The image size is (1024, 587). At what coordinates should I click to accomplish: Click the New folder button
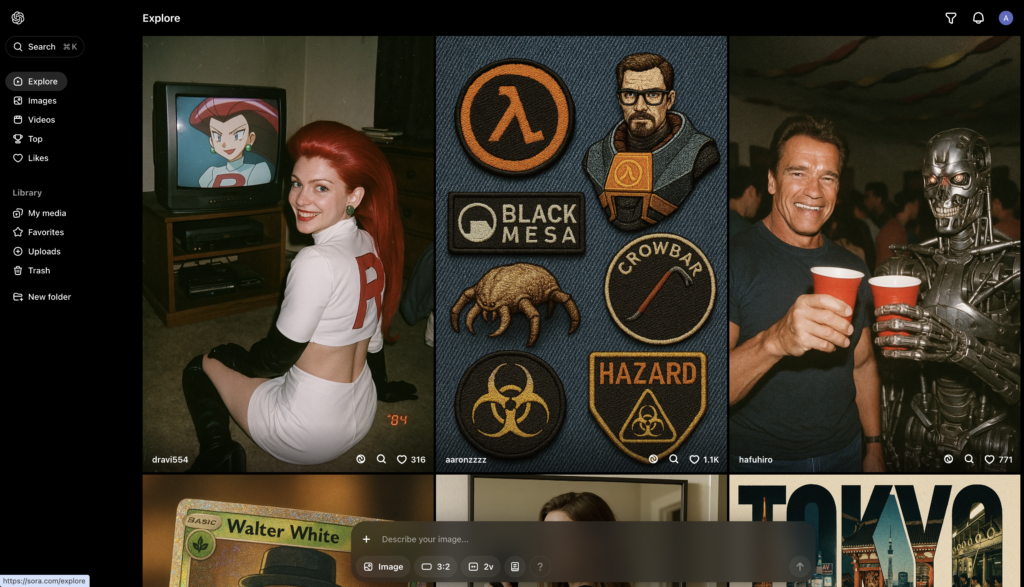(x=48, y=297)
